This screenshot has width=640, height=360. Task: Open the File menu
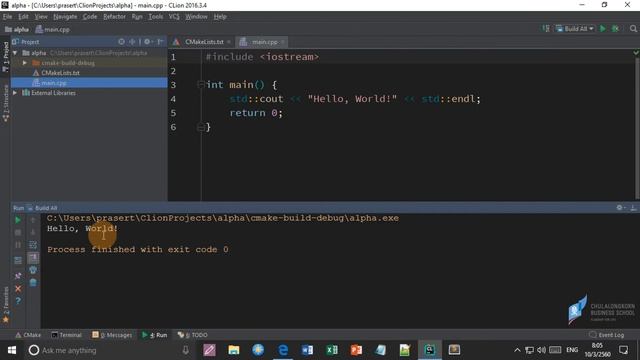point(7,17)
